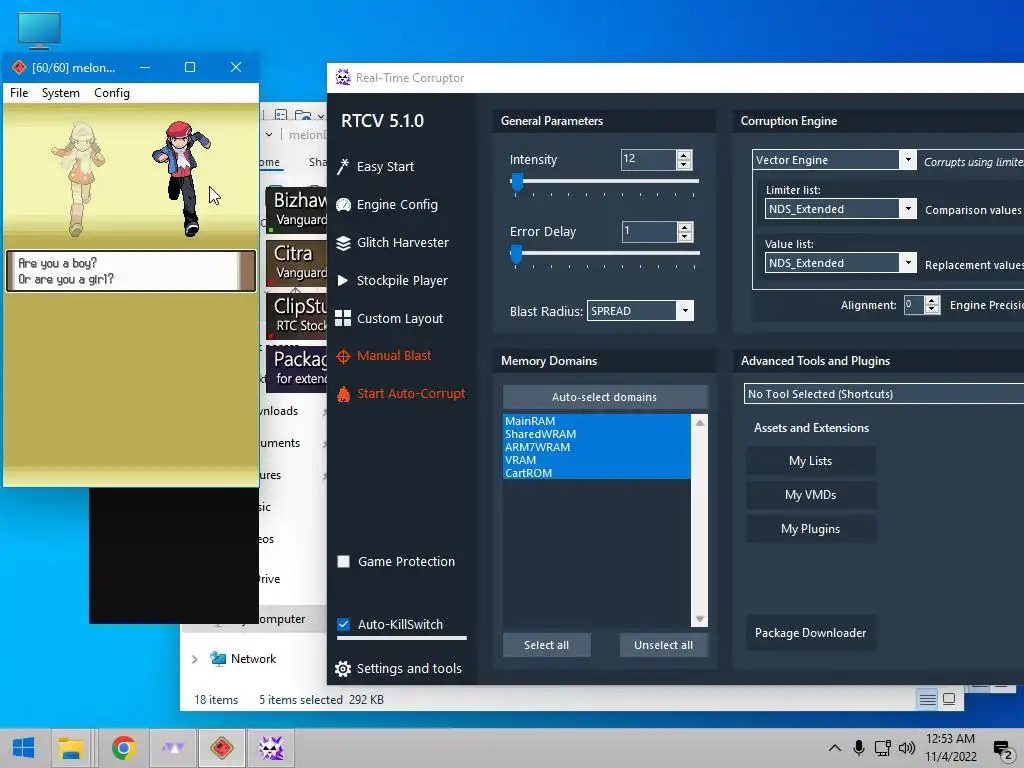Click Network folder icon in Explorer
The image size is (1024, 768).
[x=217, y=659]
